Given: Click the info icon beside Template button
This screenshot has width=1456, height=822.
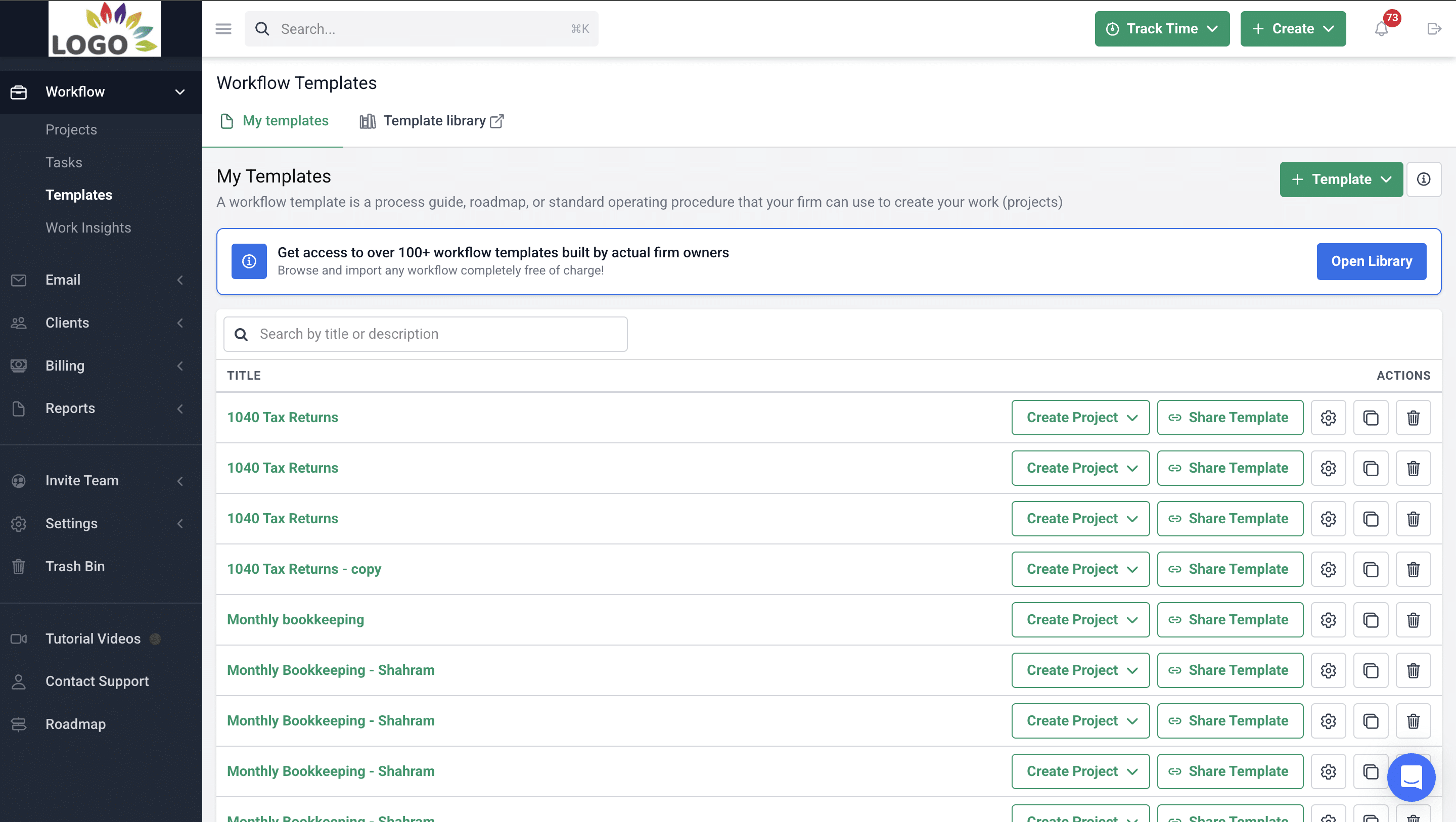Looking at the screenshot, I should coord(1423,179).
